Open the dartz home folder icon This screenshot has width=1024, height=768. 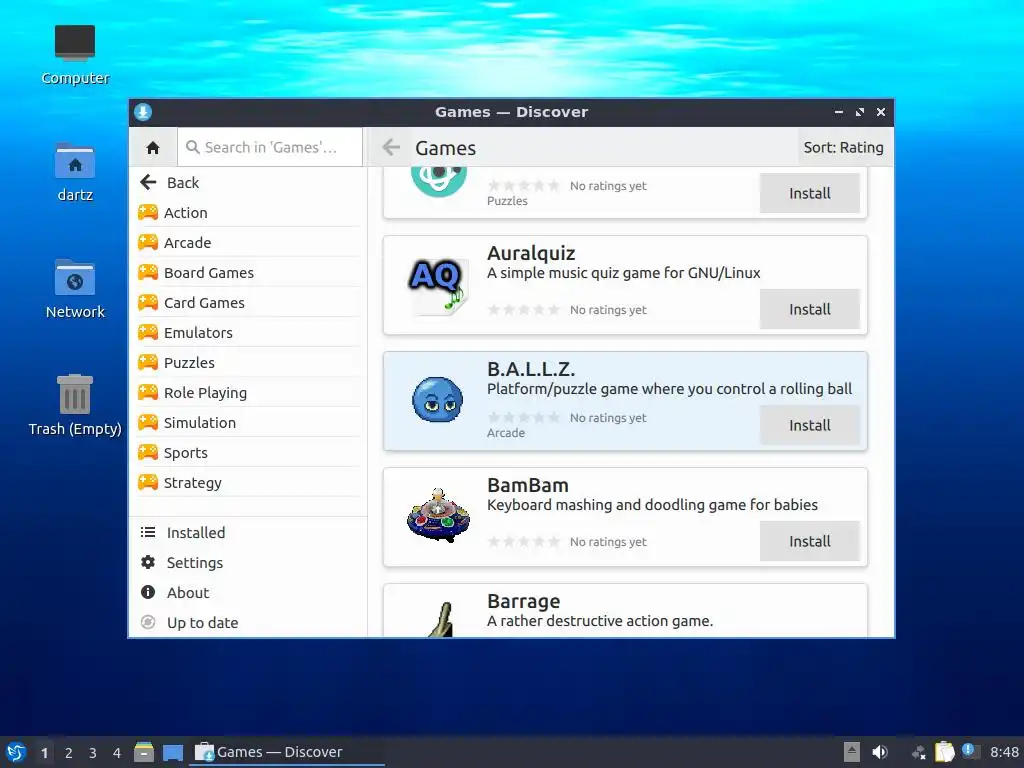point(75,172)
